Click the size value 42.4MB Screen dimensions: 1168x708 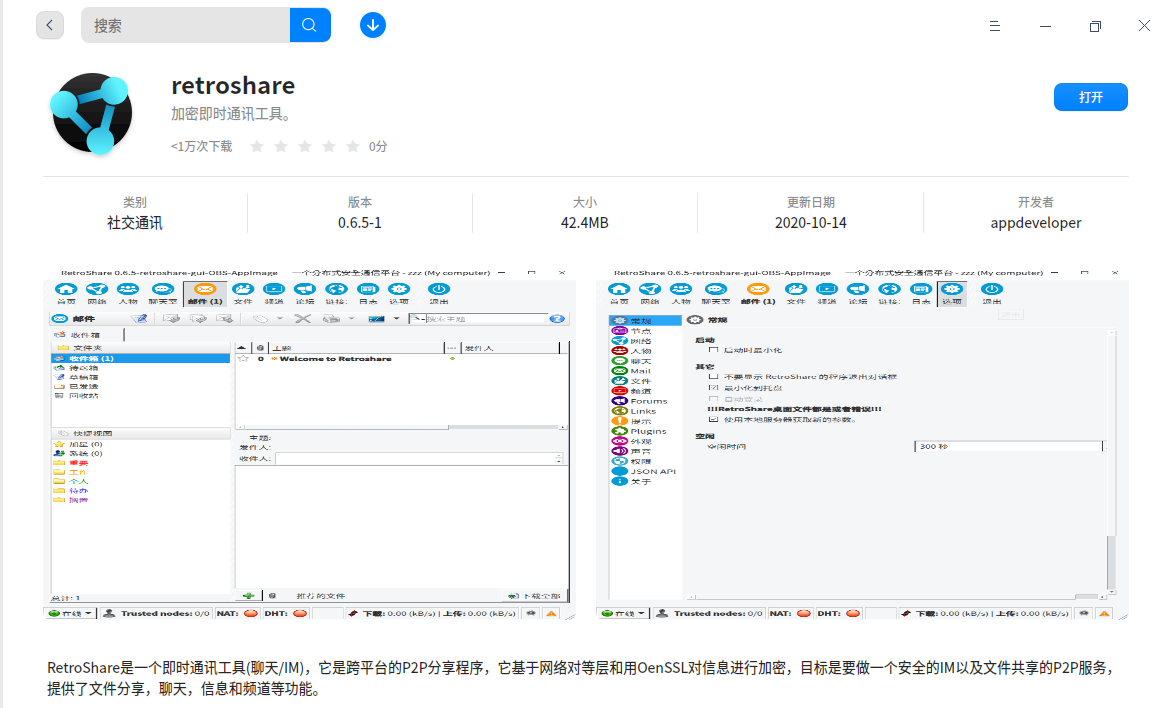point(585,223)
